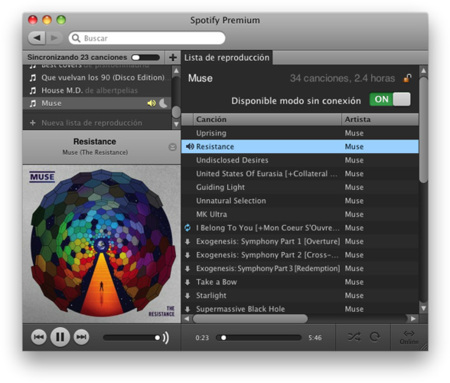Click the Online connection status icon
Image resolution: width=450 pixels, height=383 pixels.
tap(409, 337)
